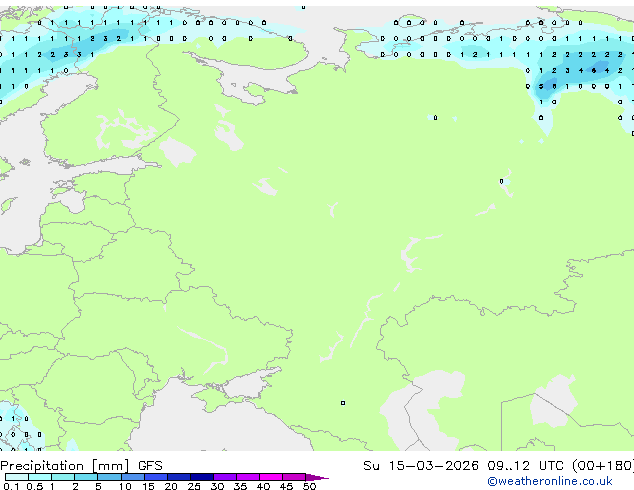Click the 1–2 mm legend swatch
Image resolution: width=634 pixels, height=490 pixels.
[x=63, y=477]
